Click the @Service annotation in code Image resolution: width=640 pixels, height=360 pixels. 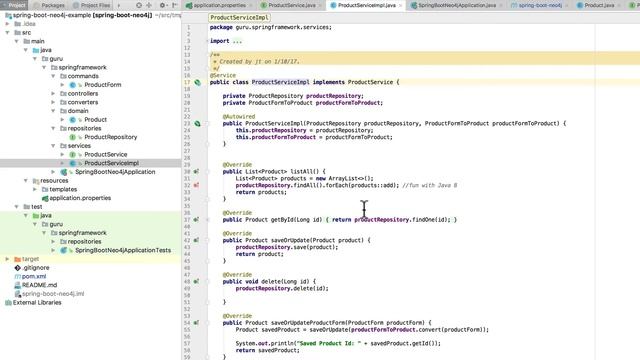pos(223,75)
